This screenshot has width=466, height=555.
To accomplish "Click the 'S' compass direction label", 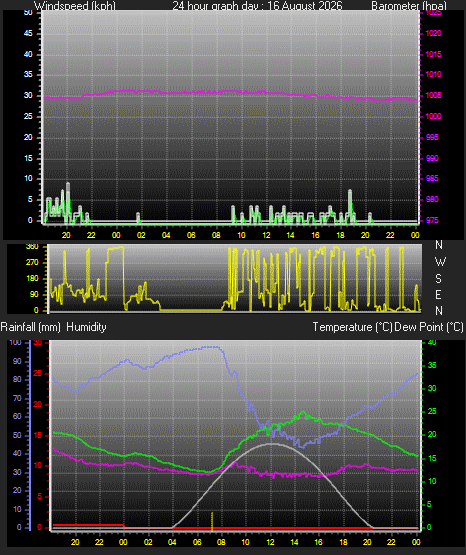I will pyautogui.click(x=438, y=279).
